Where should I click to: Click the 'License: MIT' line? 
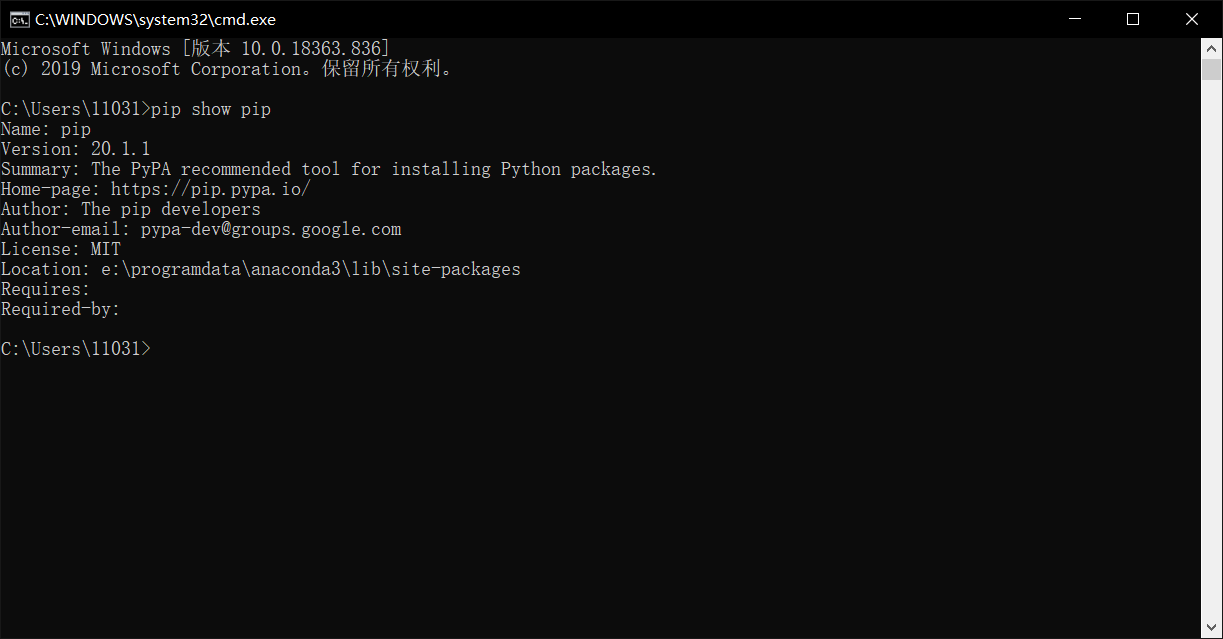[61, 249]
